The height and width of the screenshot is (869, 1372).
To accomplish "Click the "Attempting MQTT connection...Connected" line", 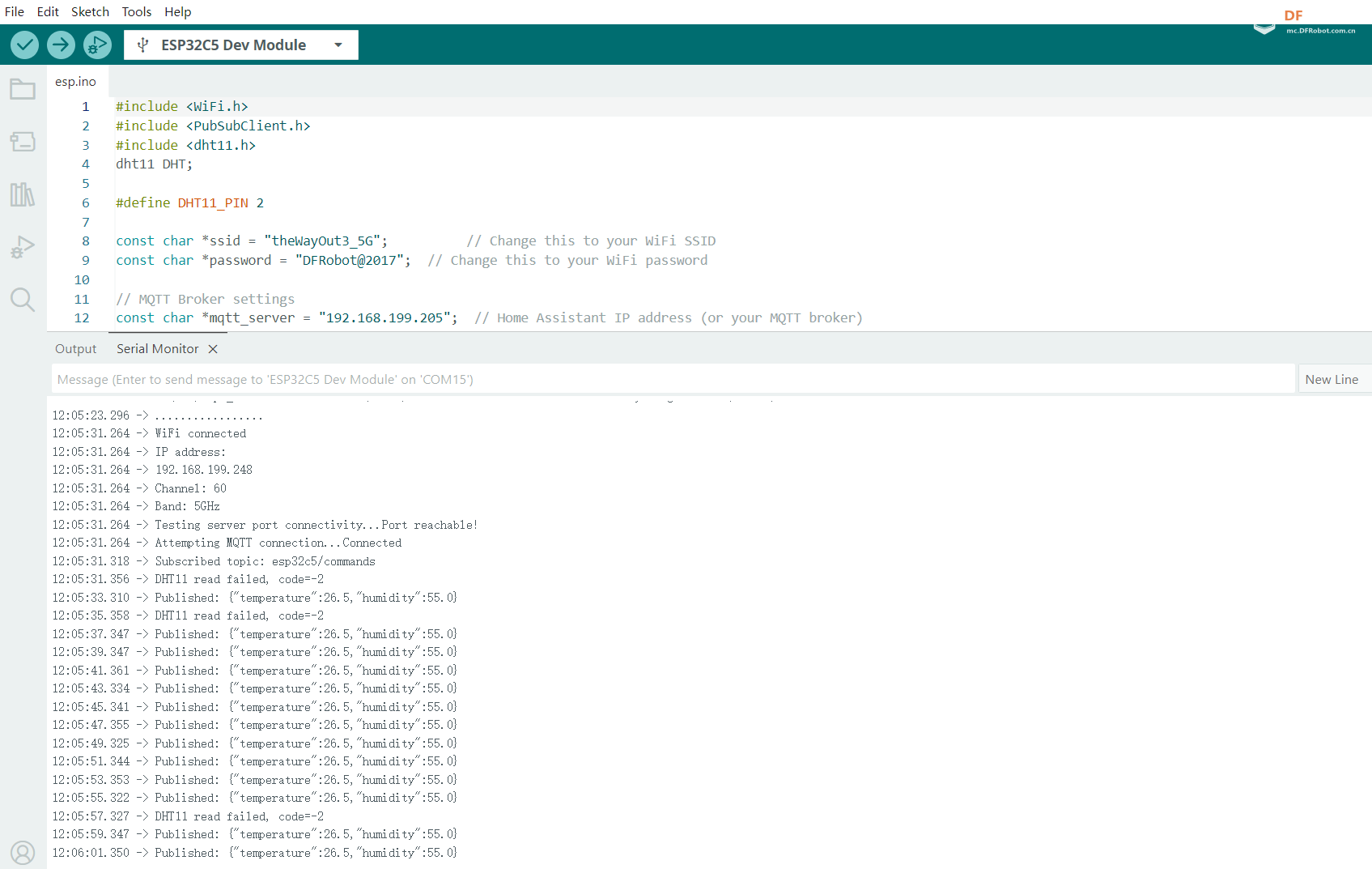I will (227, 543).
